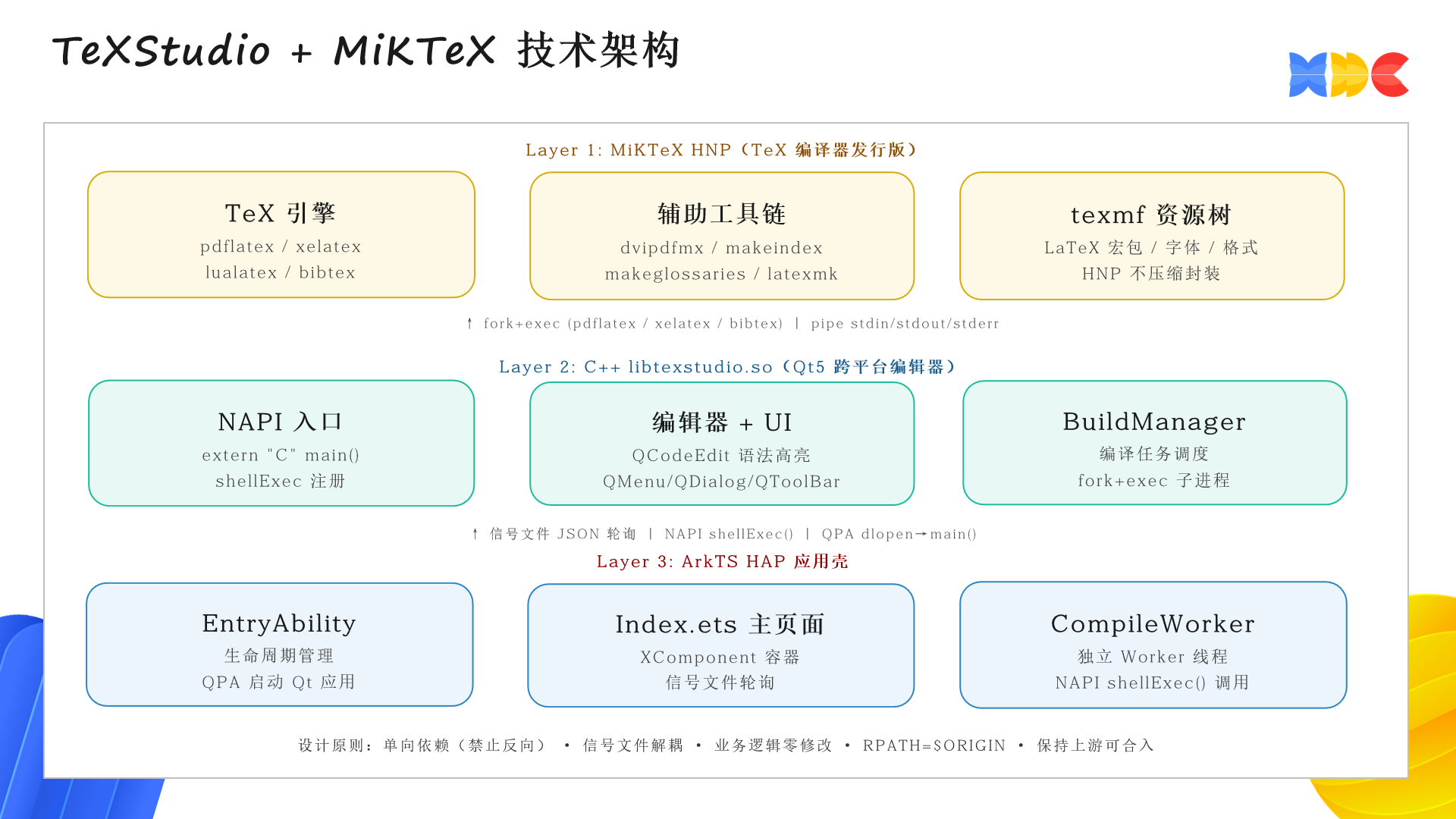The image size is (1456, 819).
Task: Click '设计原则: 单向依赖（禁止反向）' text
Action: click(x=423, y=745)
